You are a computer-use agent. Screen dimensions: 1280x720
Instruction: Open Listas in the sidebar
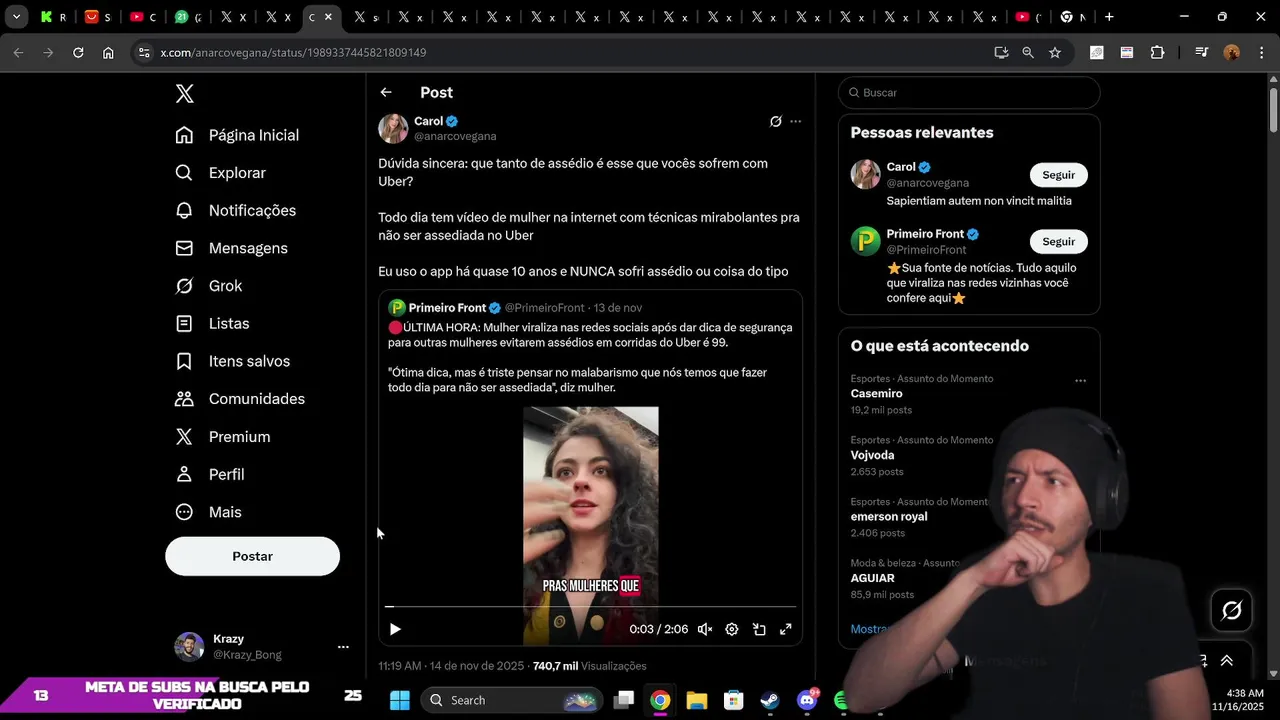[213, 323]
